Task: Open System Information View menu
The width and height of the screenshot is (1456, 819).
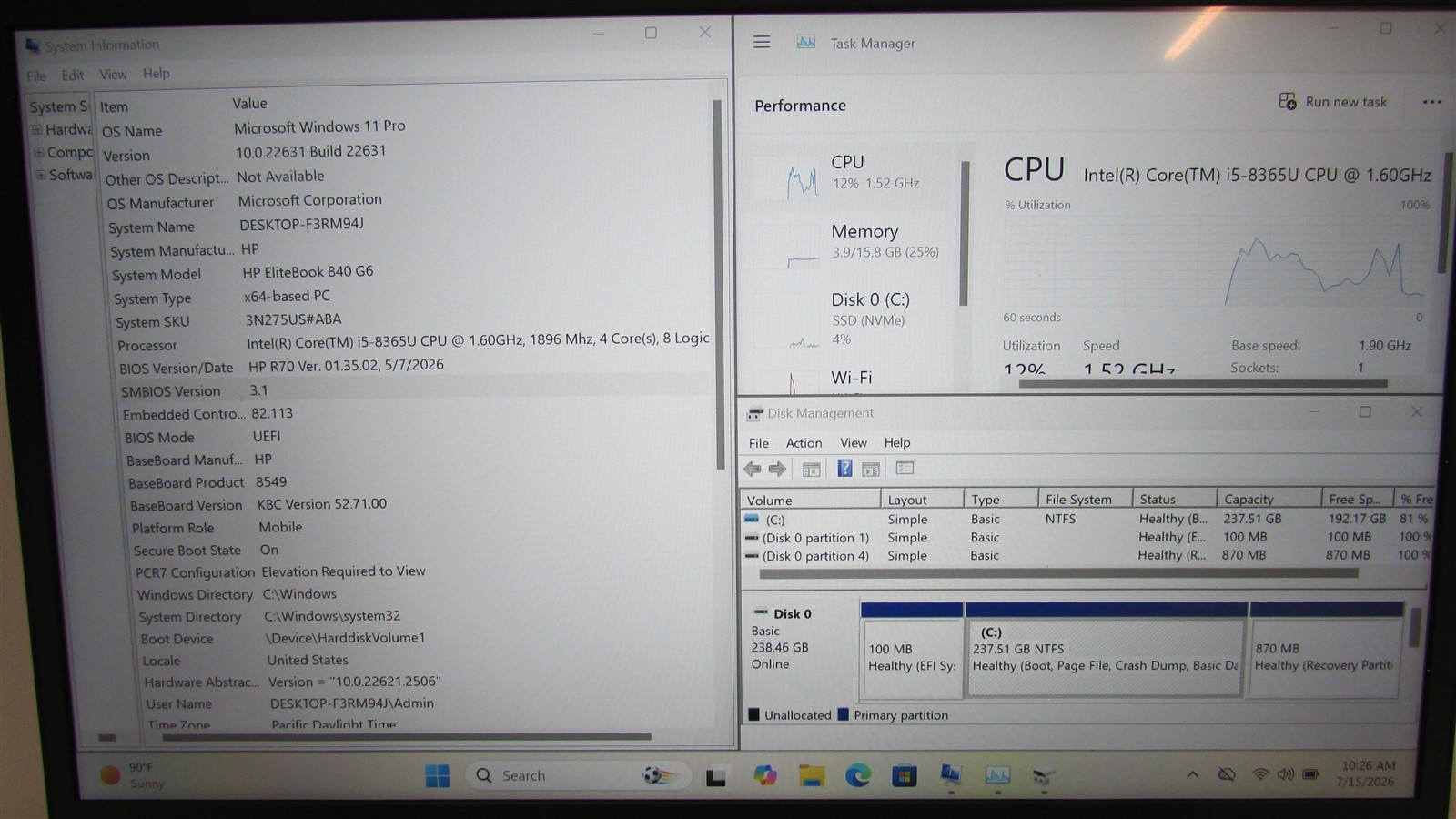Action: point(113,74)
